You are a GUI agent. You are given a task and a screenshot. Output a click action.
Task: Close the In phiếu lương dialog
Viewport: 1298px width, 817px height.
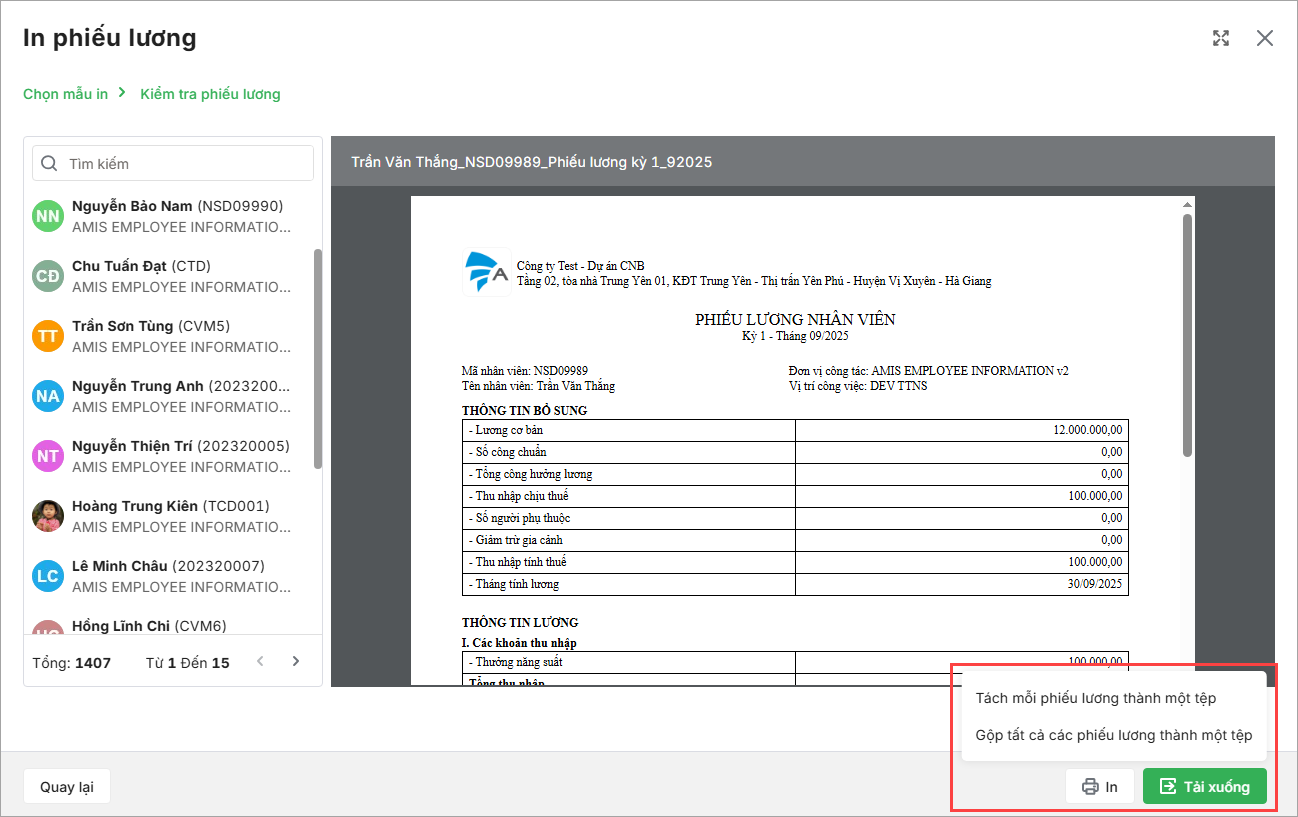click(1265, 38)
